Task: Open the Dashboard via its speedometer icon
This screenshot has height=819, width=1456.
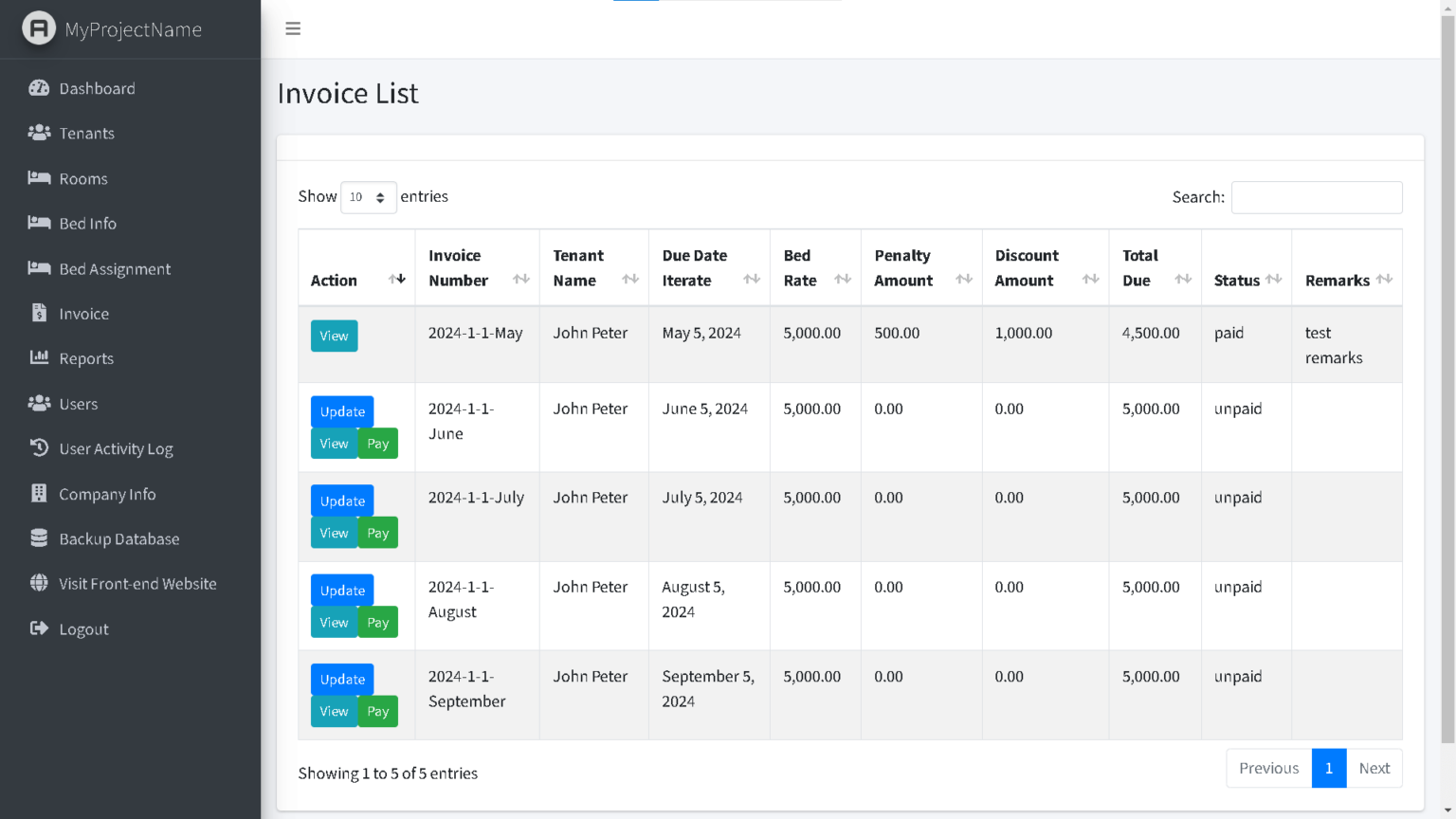Action: [x=39, y=87]
